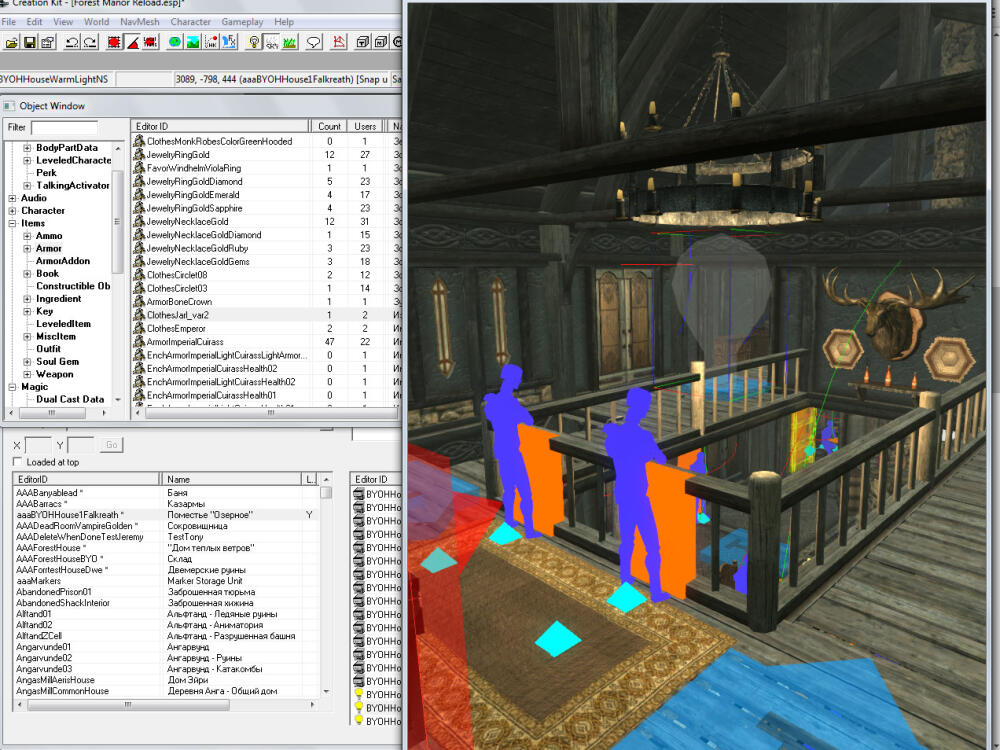The height and width of the screenshot is (750, 1000).
Task: Toggle the Snap to Angle icon
Action: tap(133, 43)
